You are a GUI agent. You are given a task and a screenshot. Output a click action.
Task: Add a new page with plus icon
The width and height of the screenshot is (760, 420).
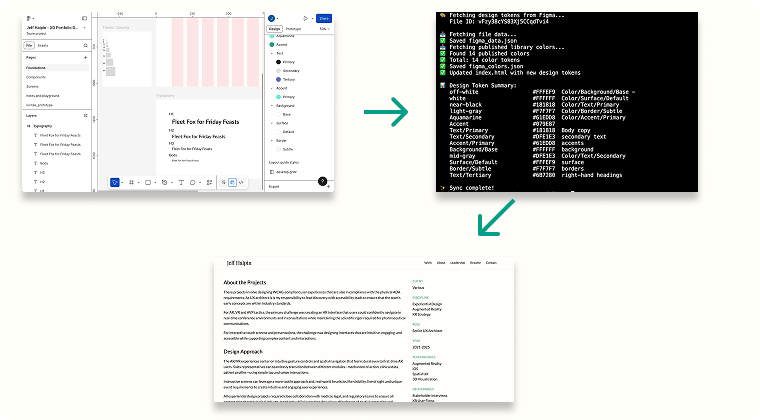[86, 58]
